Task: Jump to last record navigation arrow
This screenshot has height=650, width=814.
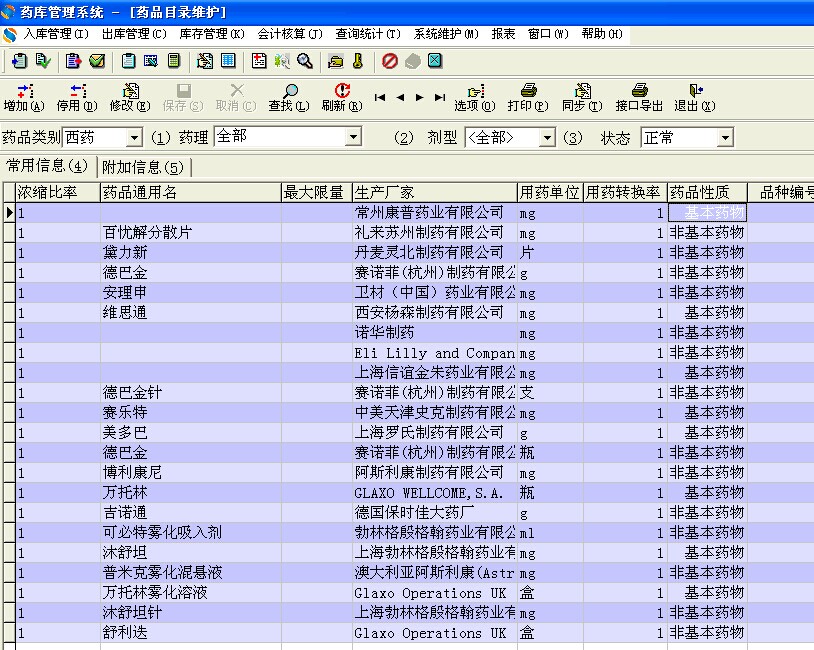Action: click(440, 97)
